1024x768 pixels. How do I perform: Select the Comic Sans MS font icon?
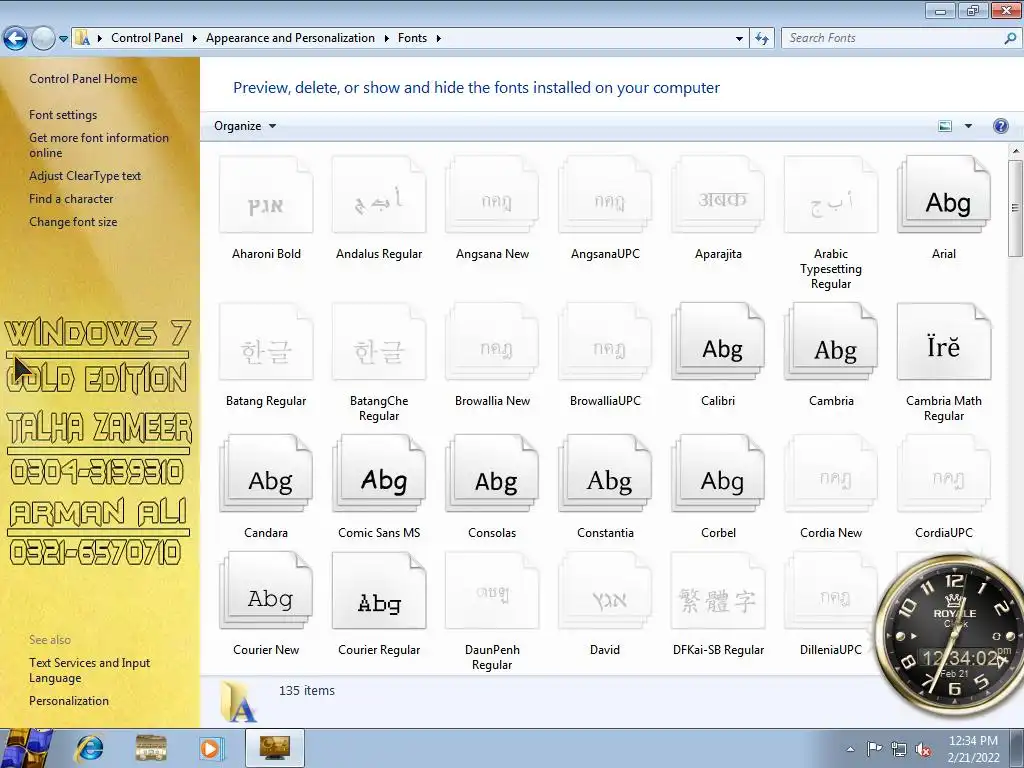379,473
